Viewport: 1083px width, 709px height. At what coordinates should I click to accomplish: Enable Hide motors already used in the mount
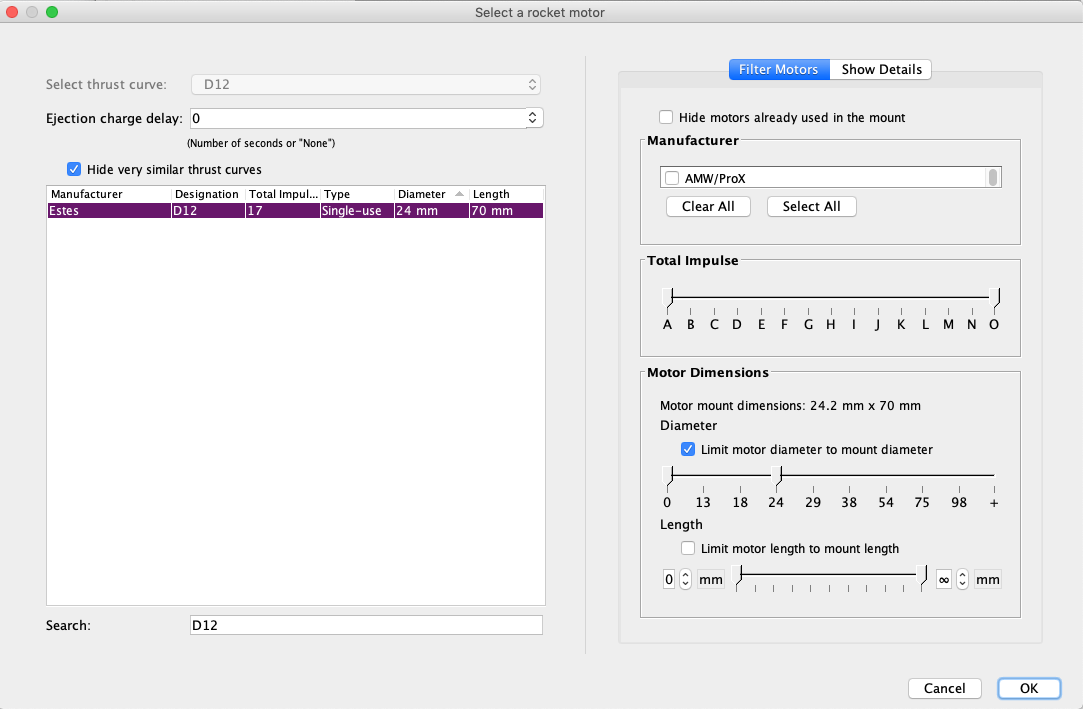click(x=666, y=117)
